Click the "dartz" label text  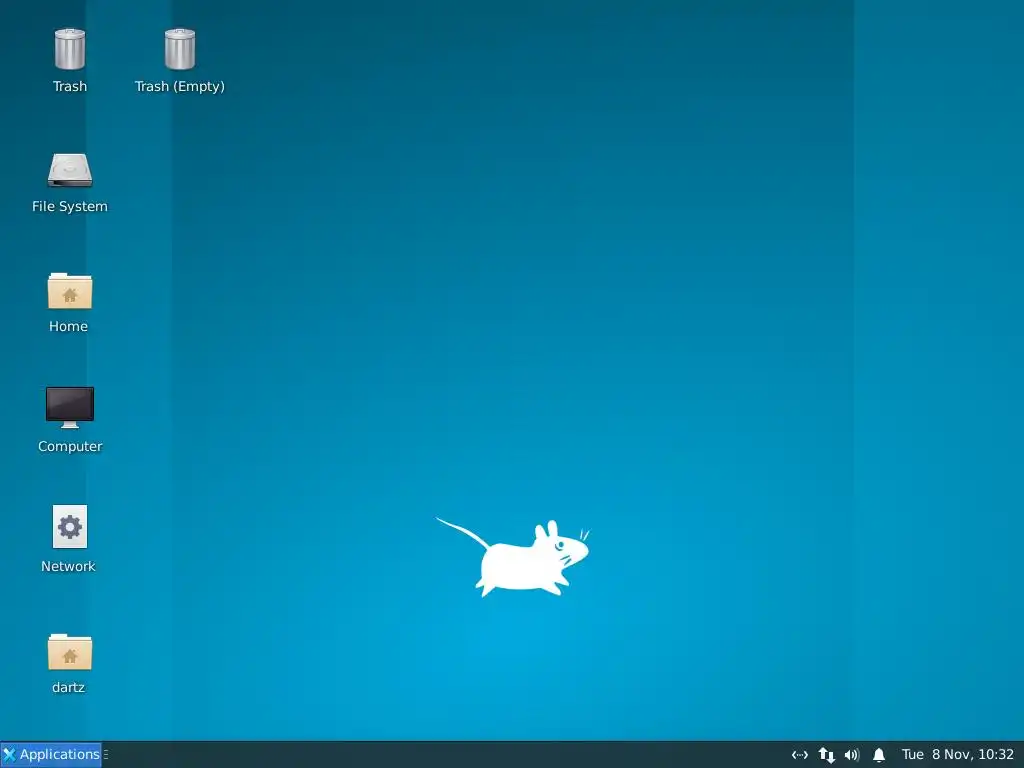coord(69,687)
